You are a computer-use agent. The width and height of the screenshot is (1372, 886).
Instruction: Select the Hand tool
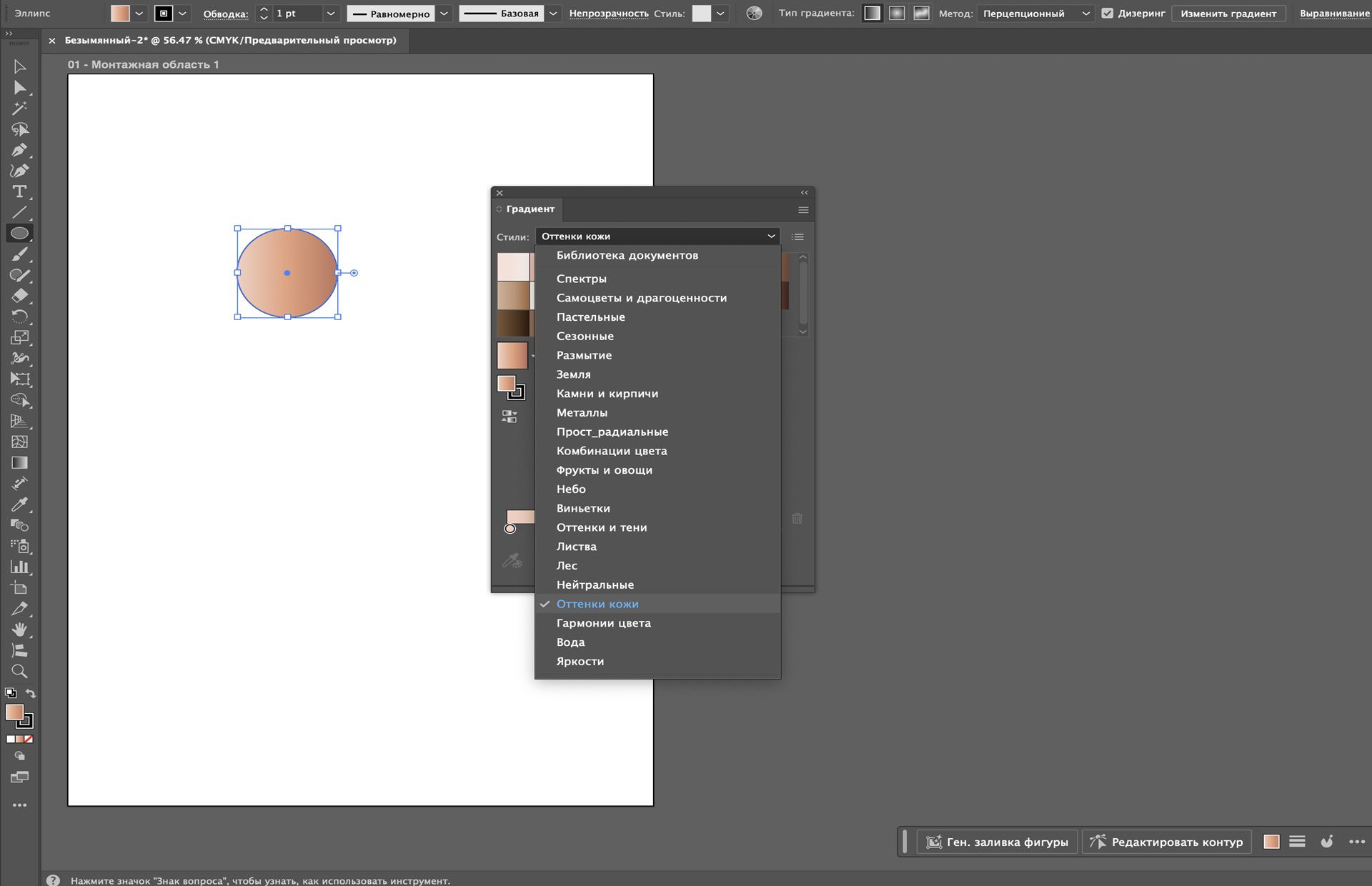19,629
